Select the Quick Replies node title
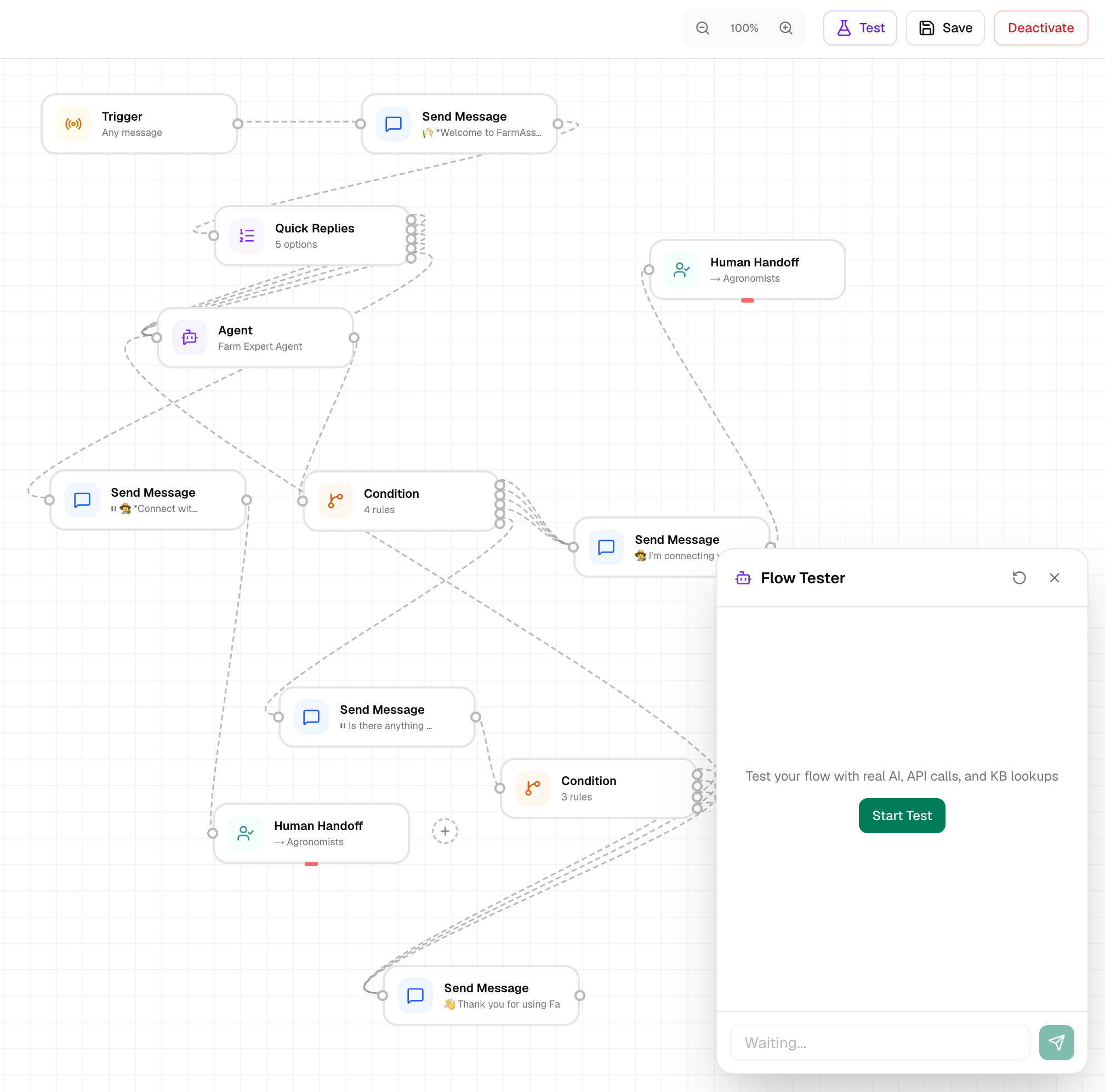Viewport: 1105px width, 1092px height. 315,228
